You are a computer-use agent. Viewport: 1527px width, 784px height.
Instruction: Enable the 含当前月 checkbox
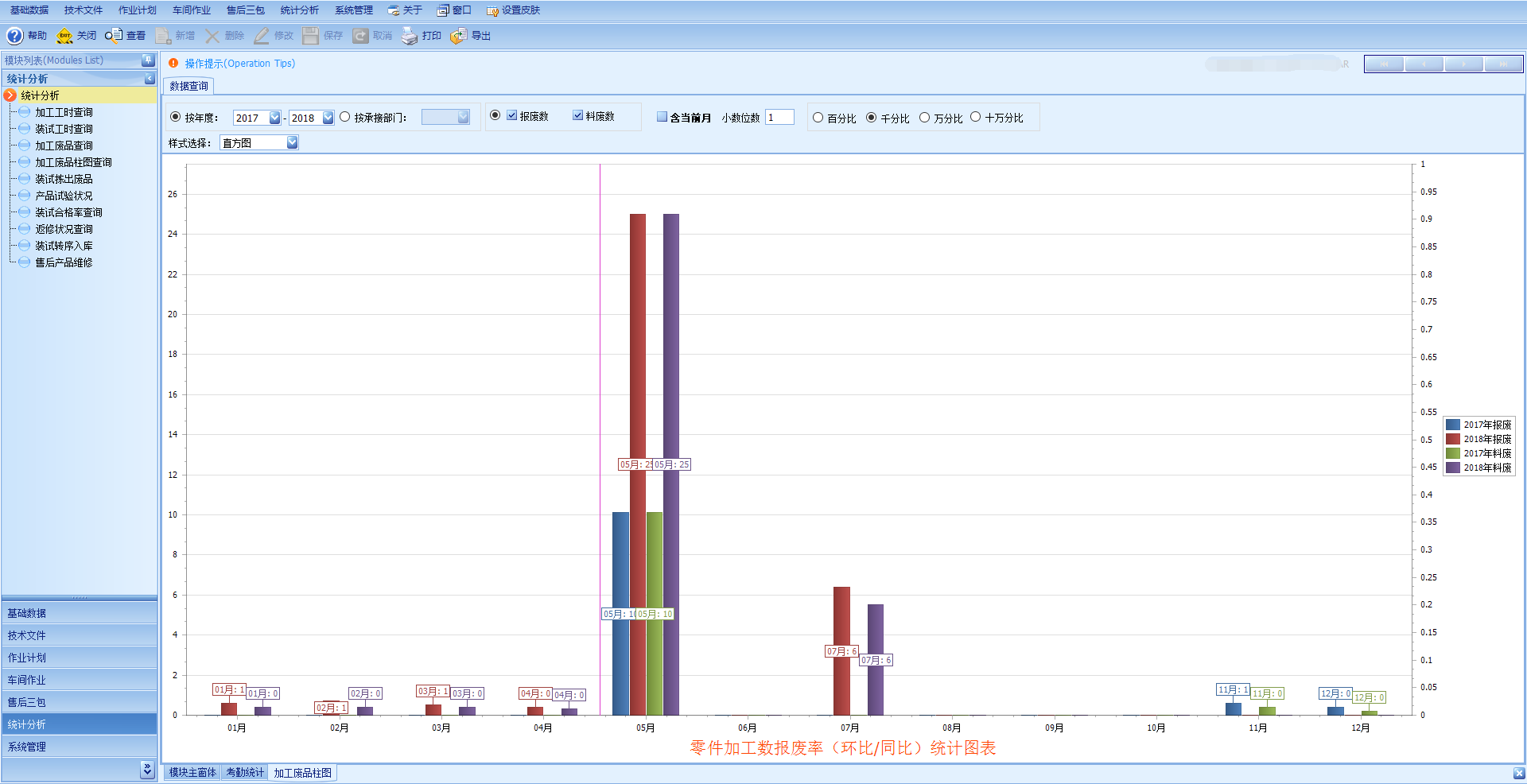[x=662, y=117]
